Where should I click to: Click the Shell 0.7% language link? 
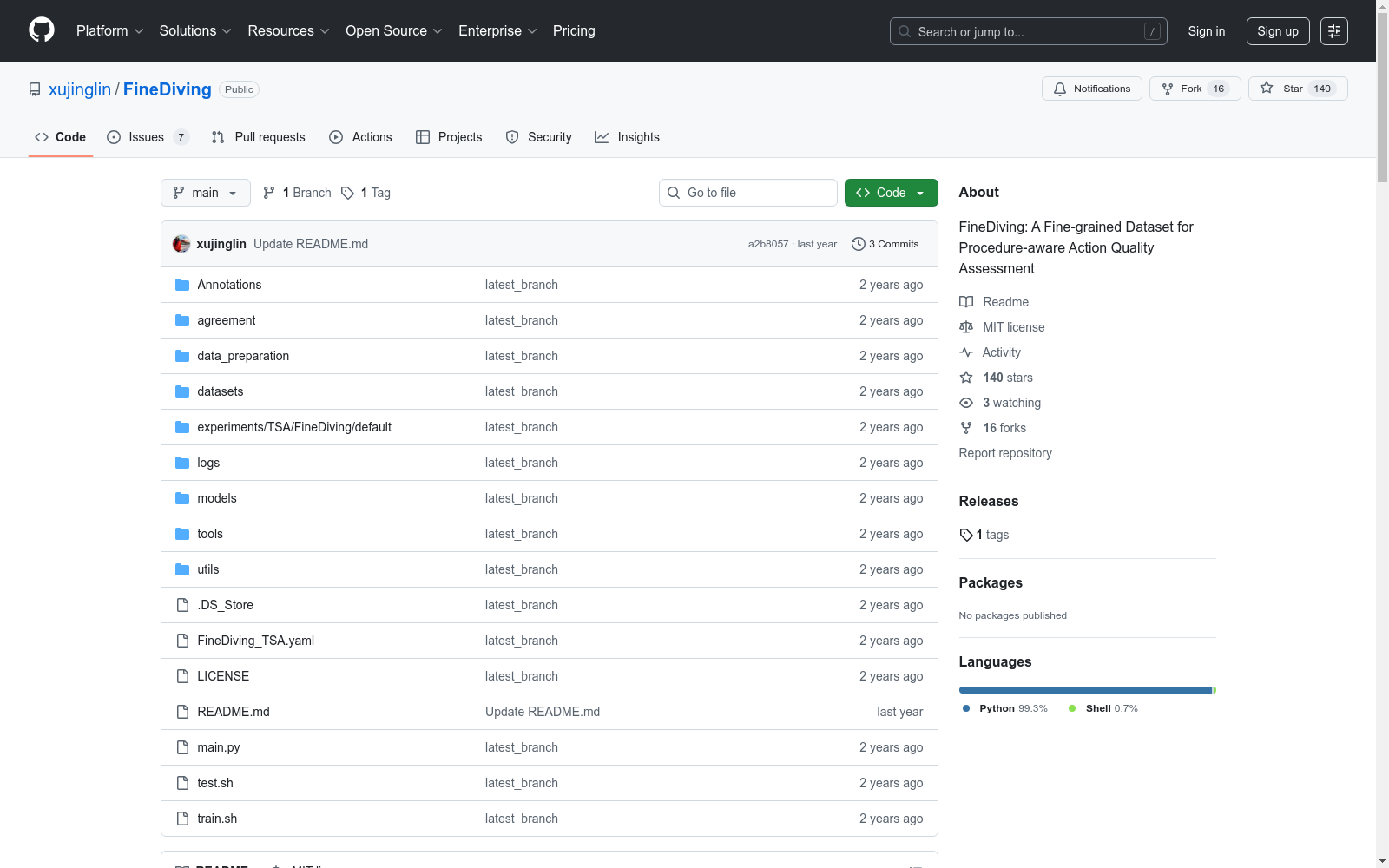coord(1103,708)
